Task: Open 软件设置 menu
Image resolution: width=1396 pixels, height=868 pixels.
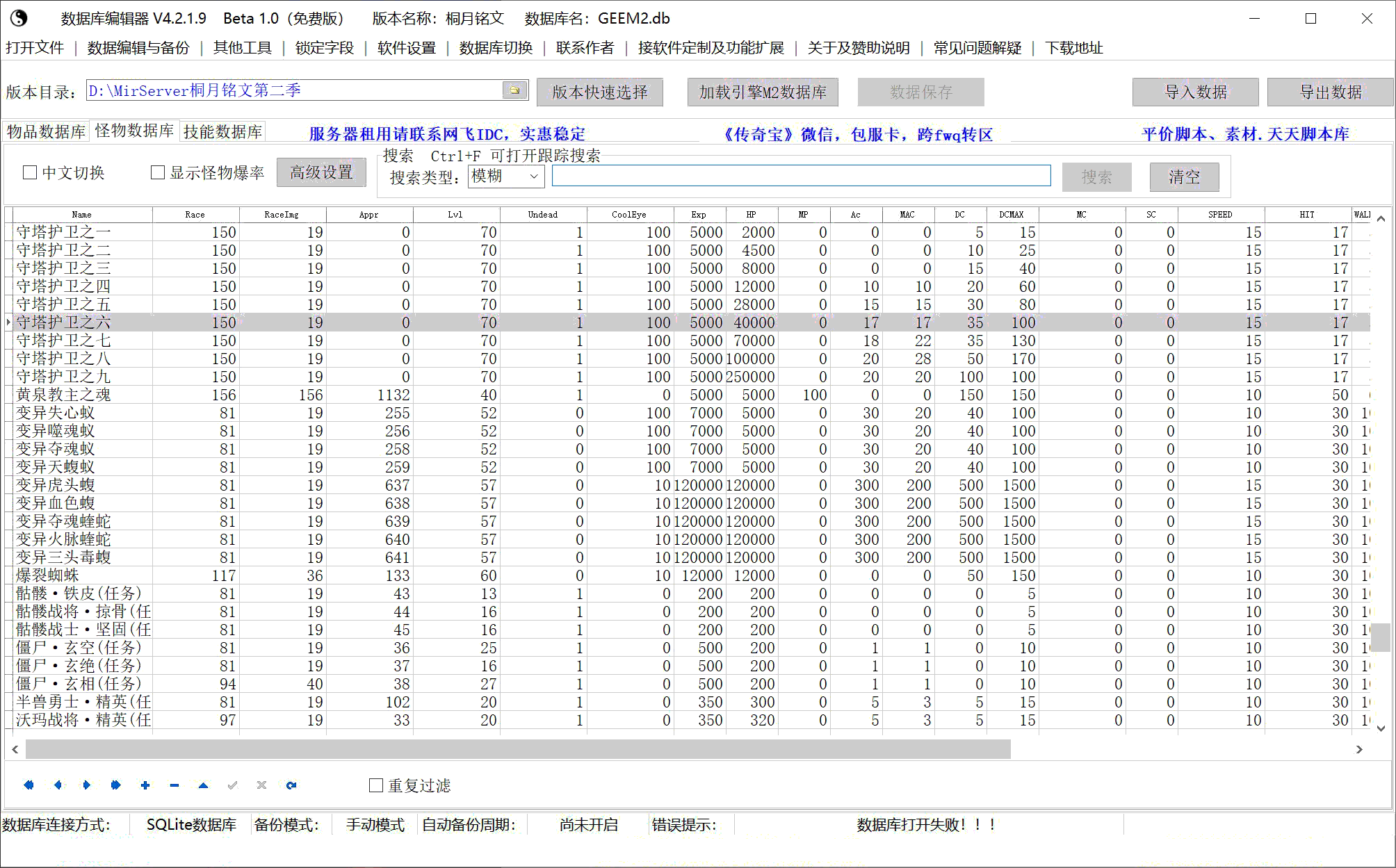Action: click(407, 48)
